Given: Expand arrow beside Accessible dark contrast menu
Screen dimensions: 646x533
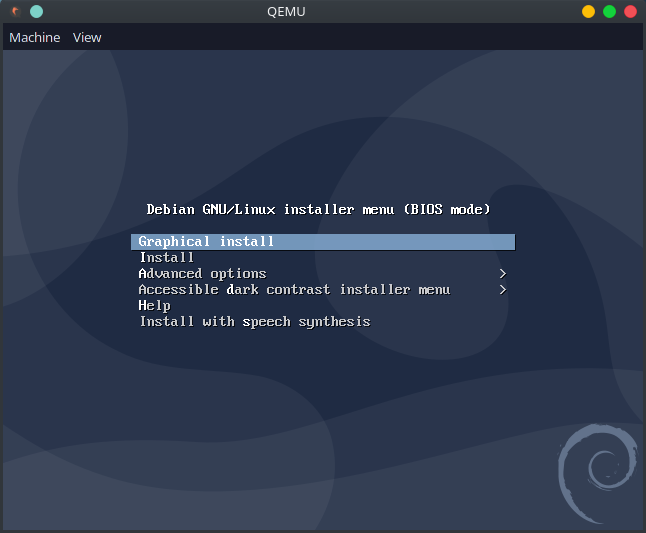Looking at the screenshot, I should [x=503, y=290].
